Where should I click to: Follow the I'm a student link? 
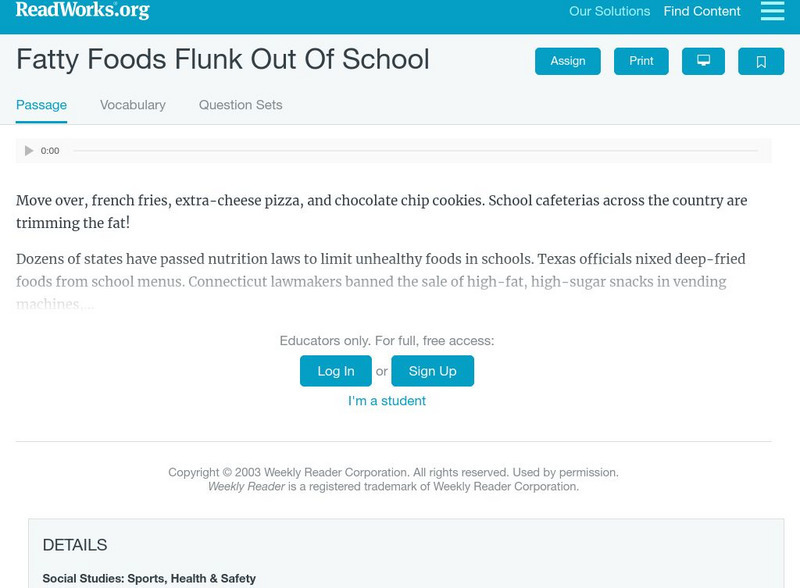(387, 401)
